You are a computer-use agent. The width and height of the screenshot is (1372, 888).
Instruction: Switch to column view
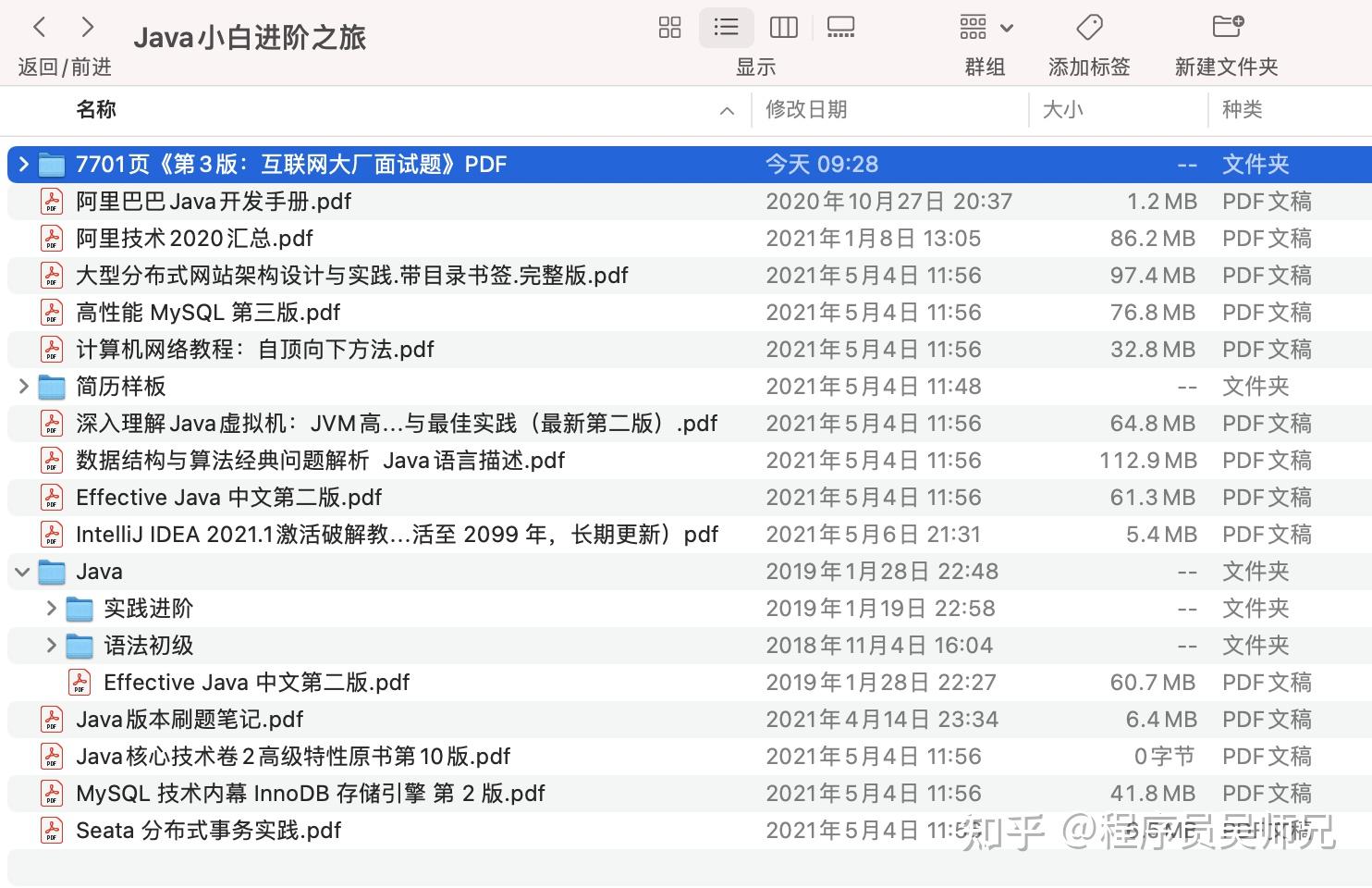pyautogui.click(x=784, y=28)
